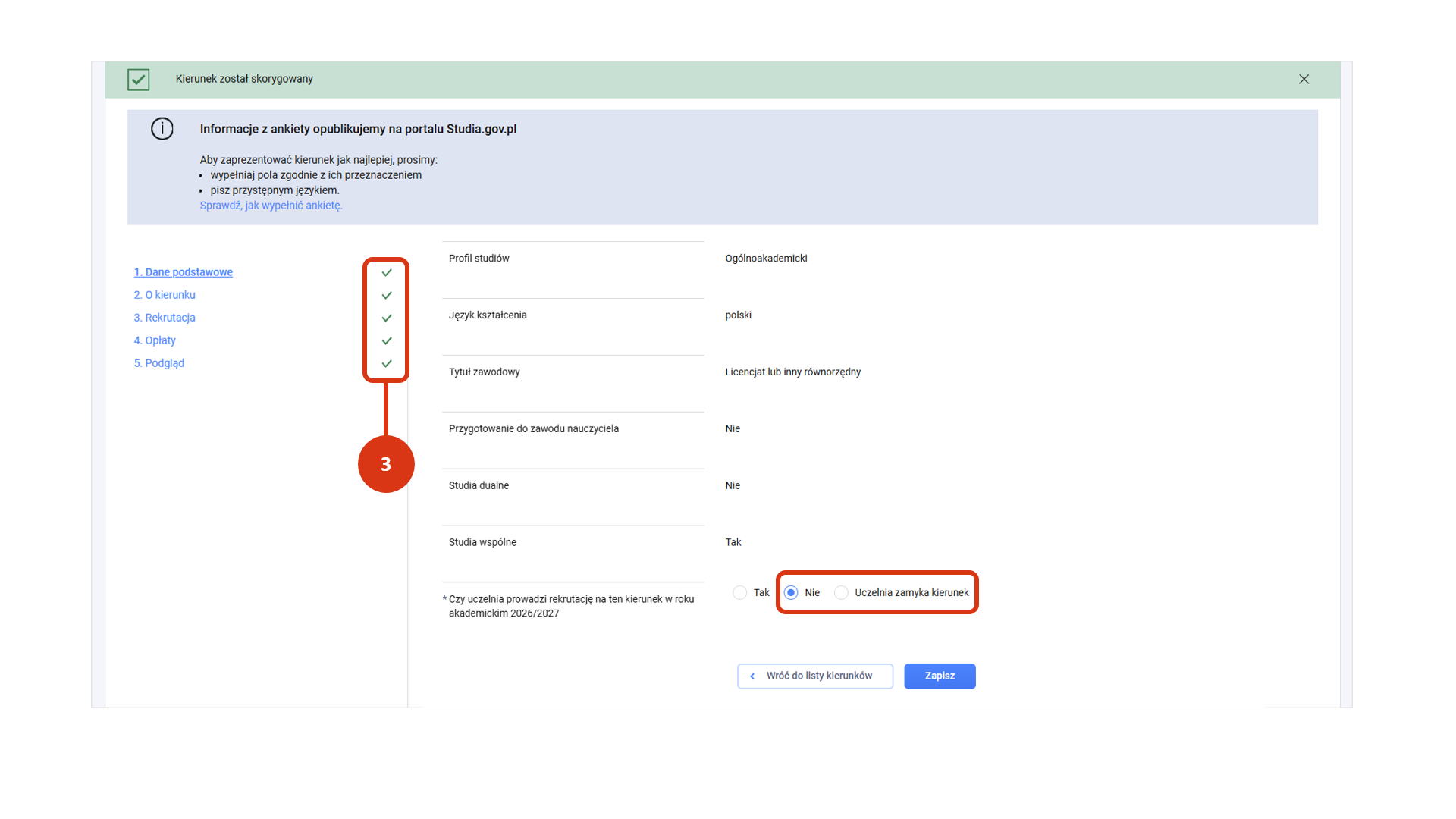Click checkmark beside 'Opłaty' step

(x=387, y=340)
